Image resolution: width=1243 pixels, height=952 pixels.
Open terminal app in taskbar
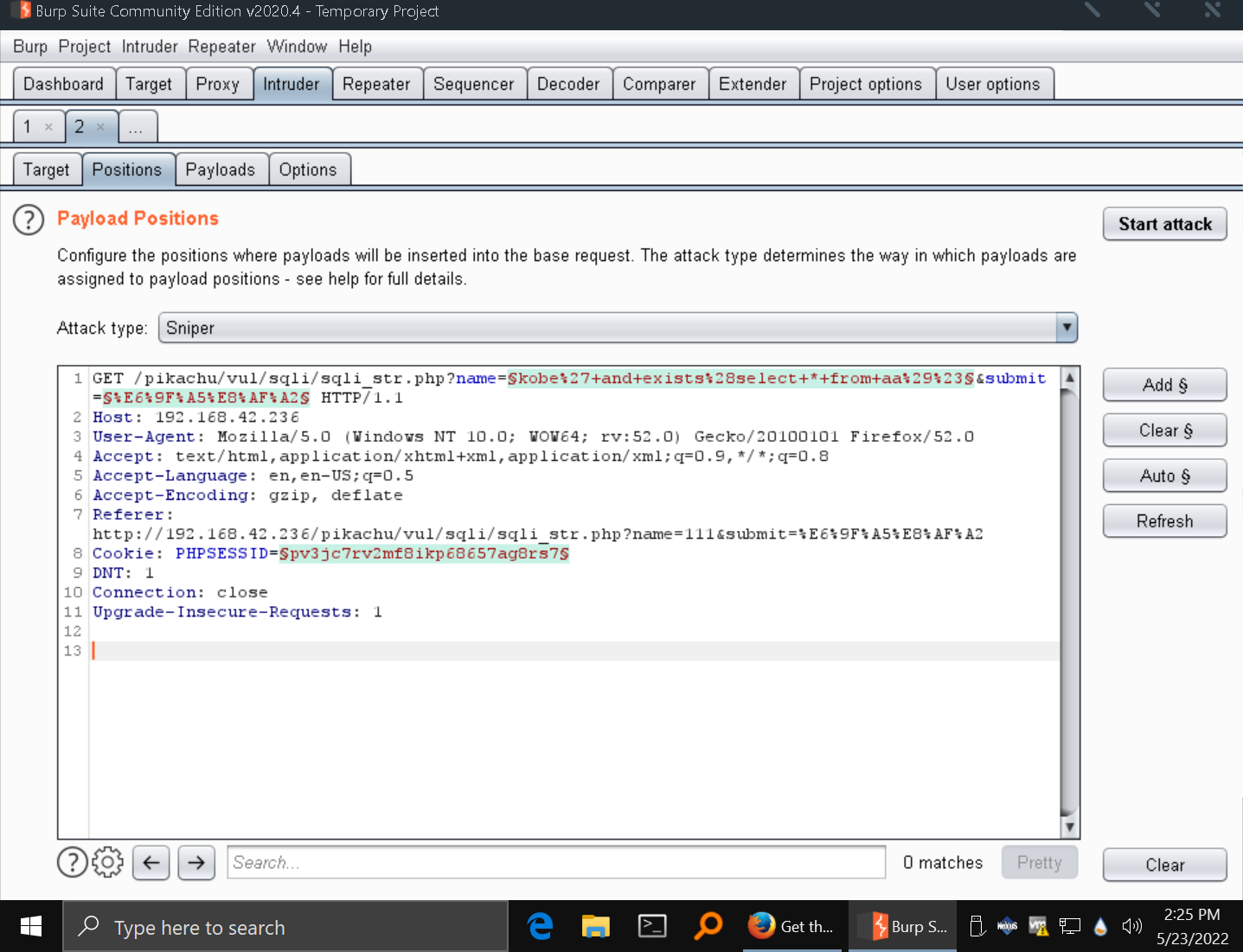(x=652, y=927)
